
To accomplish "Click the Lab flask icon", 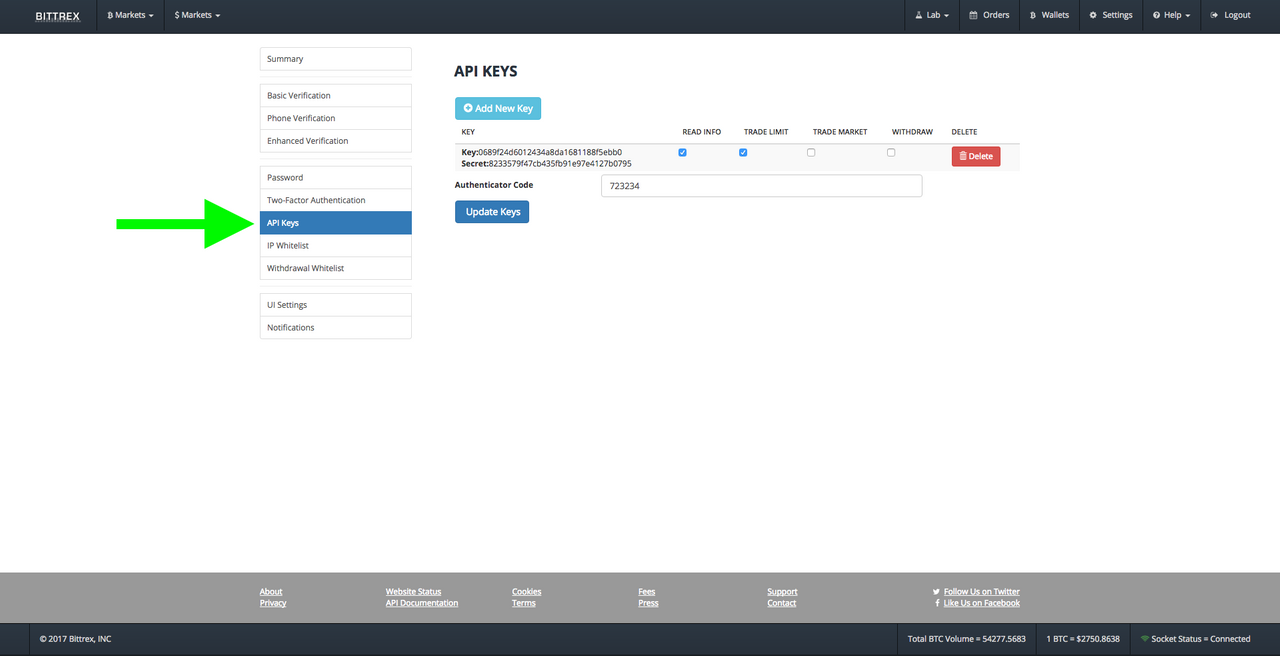I will (x=918, y=15).
